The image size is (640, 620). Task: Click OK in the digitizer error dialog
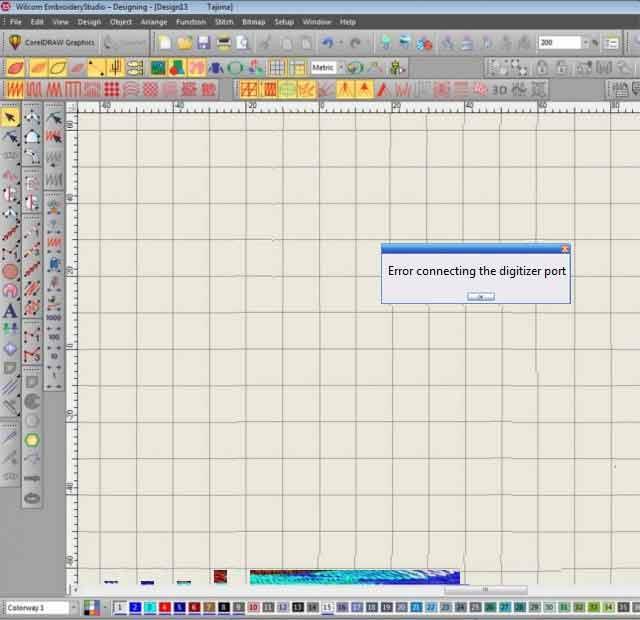pos(481,296)
